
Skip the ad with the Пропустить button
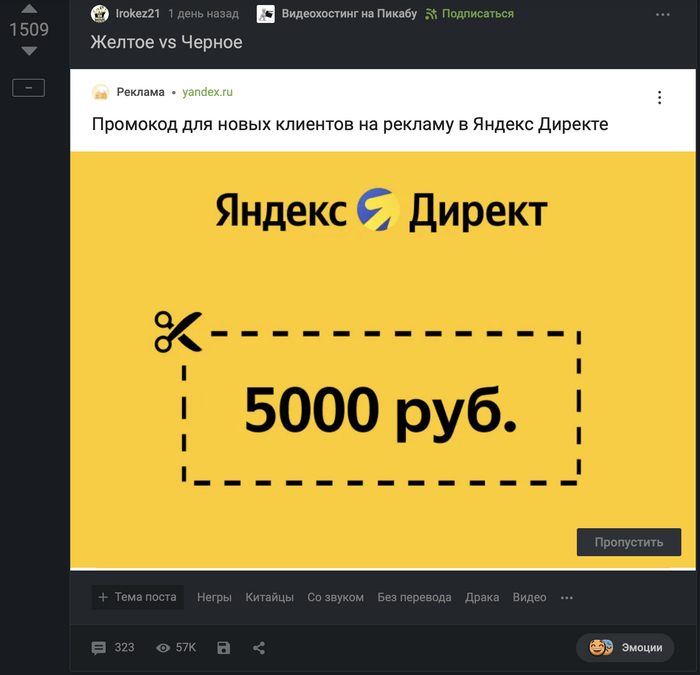(629, 542)
